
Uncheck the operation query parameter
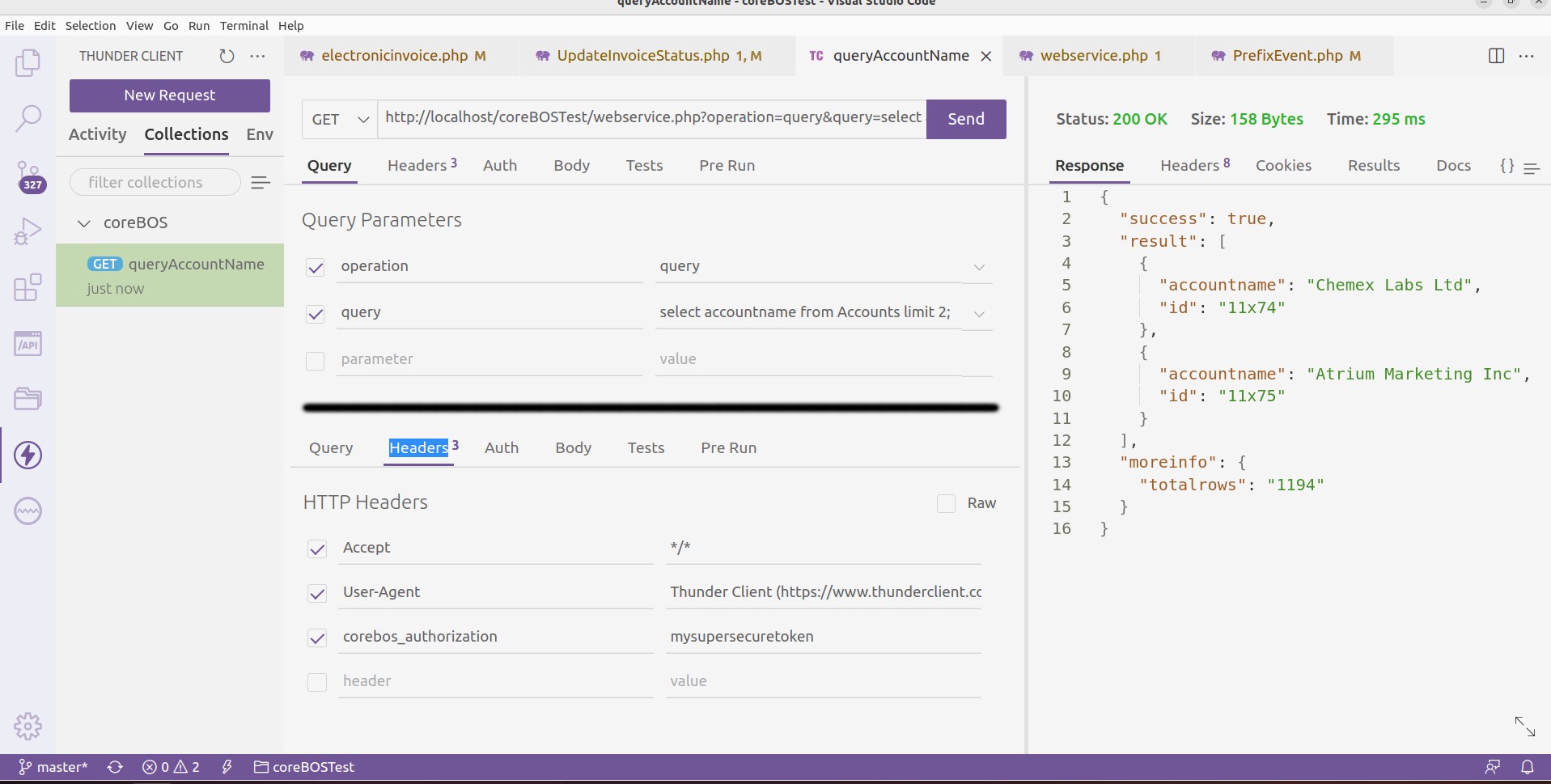316,268
